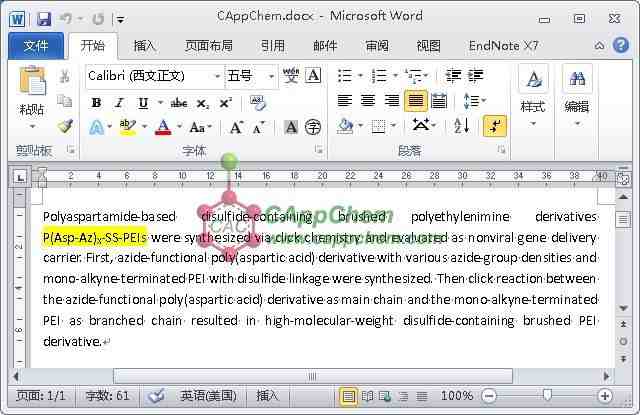This screenshot has width=640, height=415.
Task: Click the sort A-Z icon
Action: coord(462,126)
